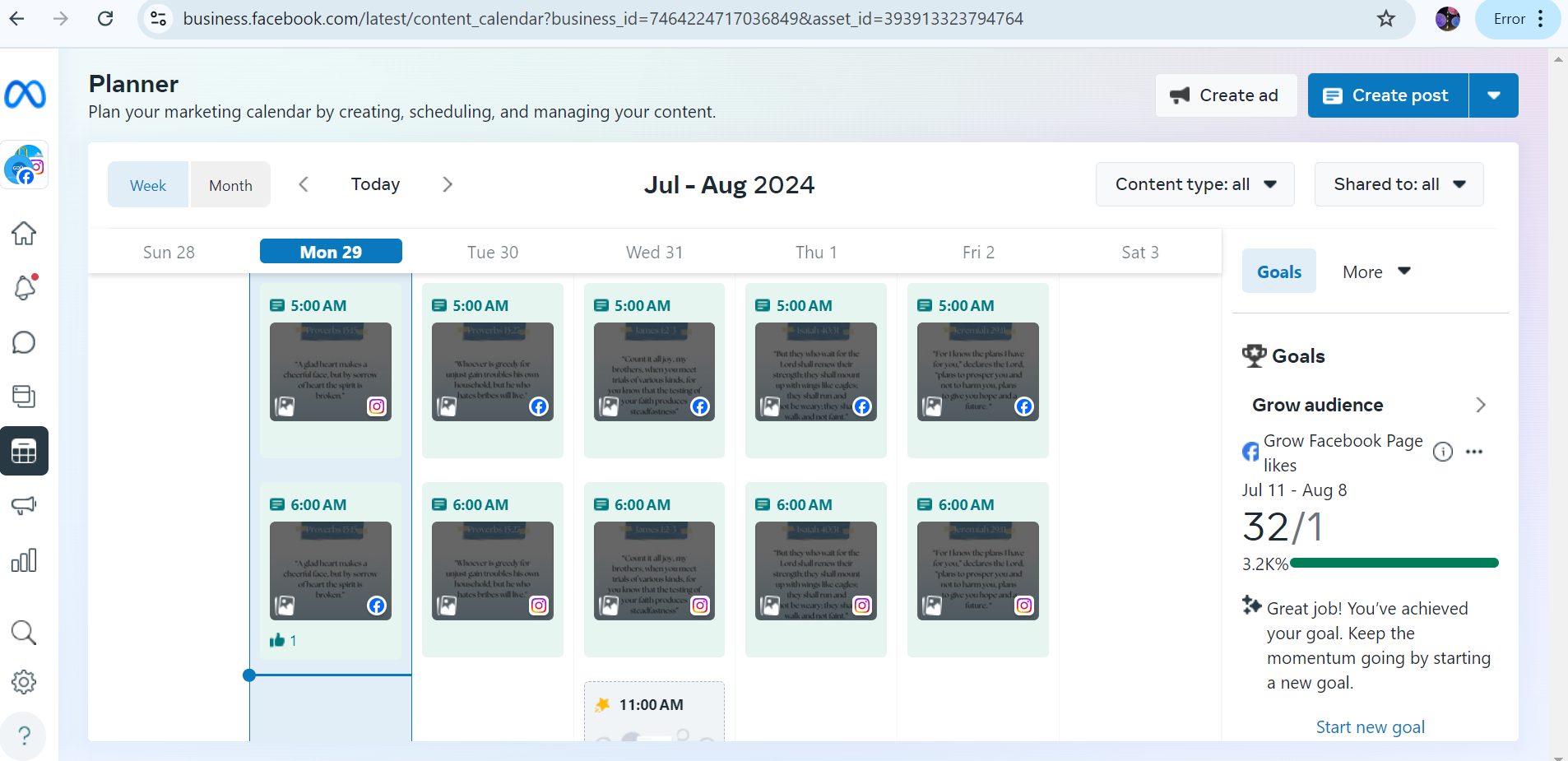Click the Create post button

click(x=1388, y=95)
